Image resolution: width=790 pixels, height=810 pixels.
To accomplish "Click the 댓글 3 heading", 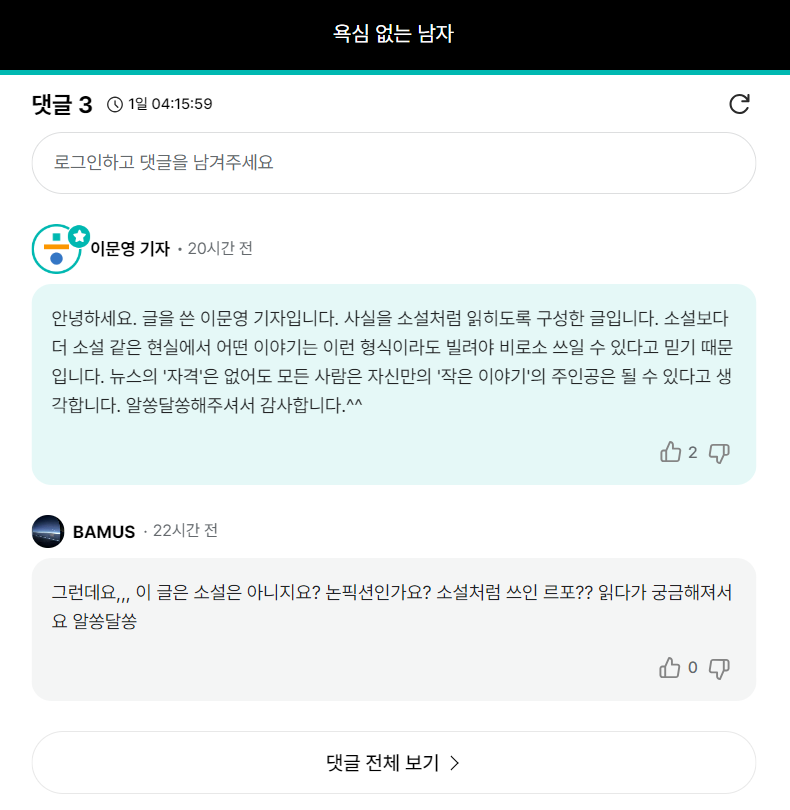I will pos(62,104).
